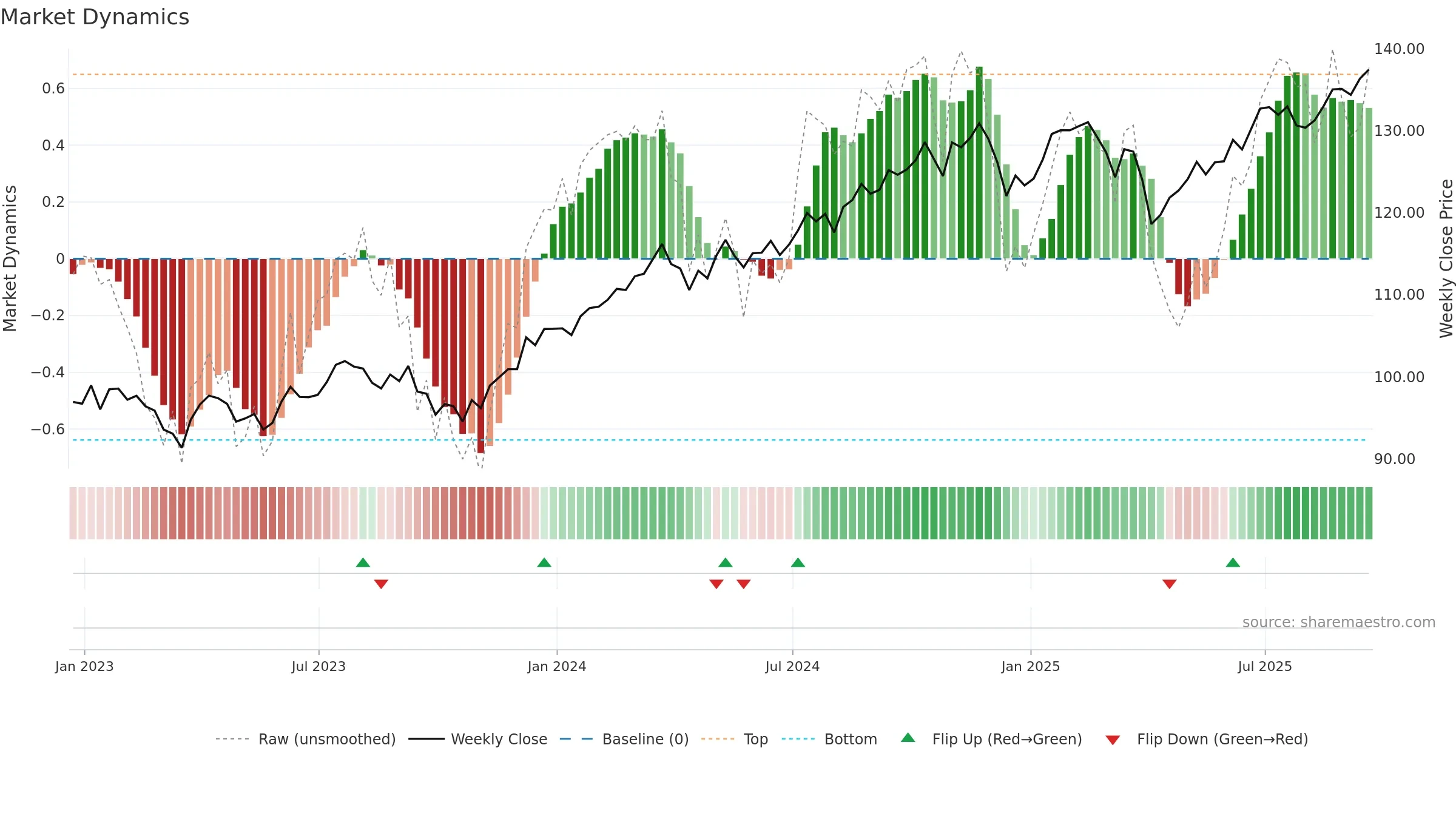Click the earliest red flip-down marker after Jul 2023
1456x819 pixels.
[x=381, y=584]
